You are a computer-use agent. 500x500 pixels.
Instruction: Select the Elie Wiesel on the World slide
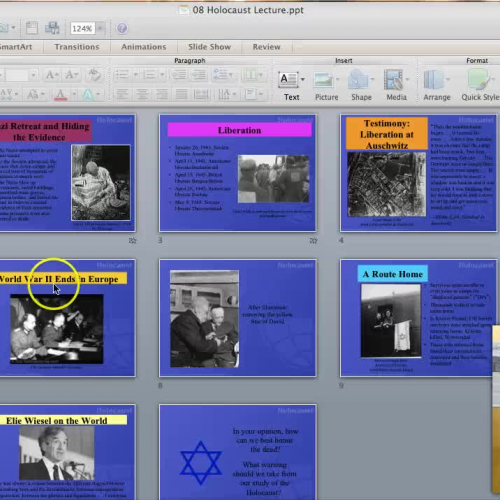[x=68, y=452]
